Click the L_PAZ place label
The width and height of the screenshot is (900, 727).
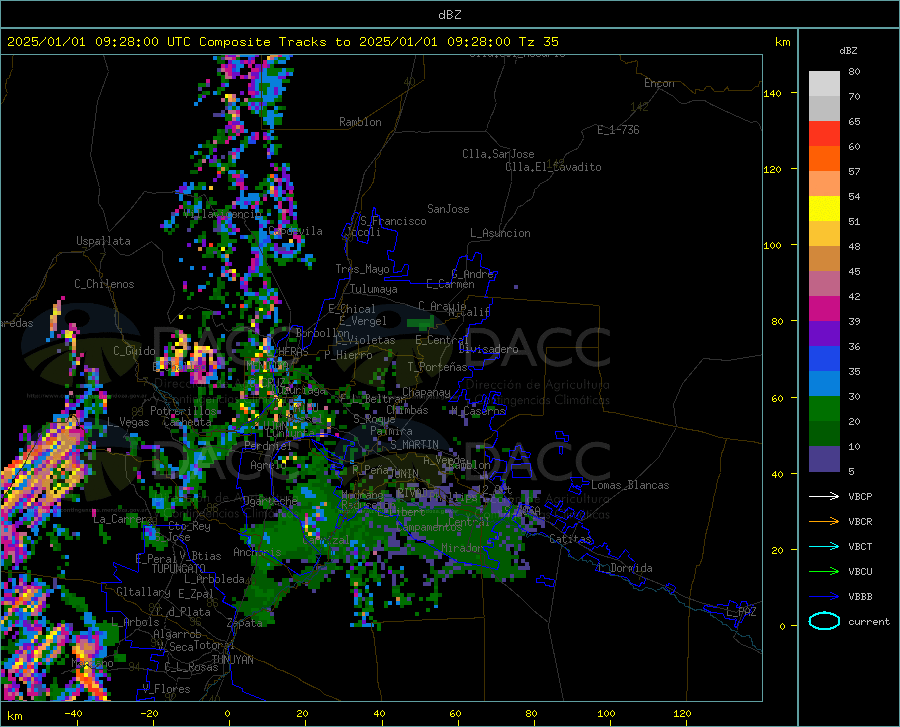coord(741,612)
